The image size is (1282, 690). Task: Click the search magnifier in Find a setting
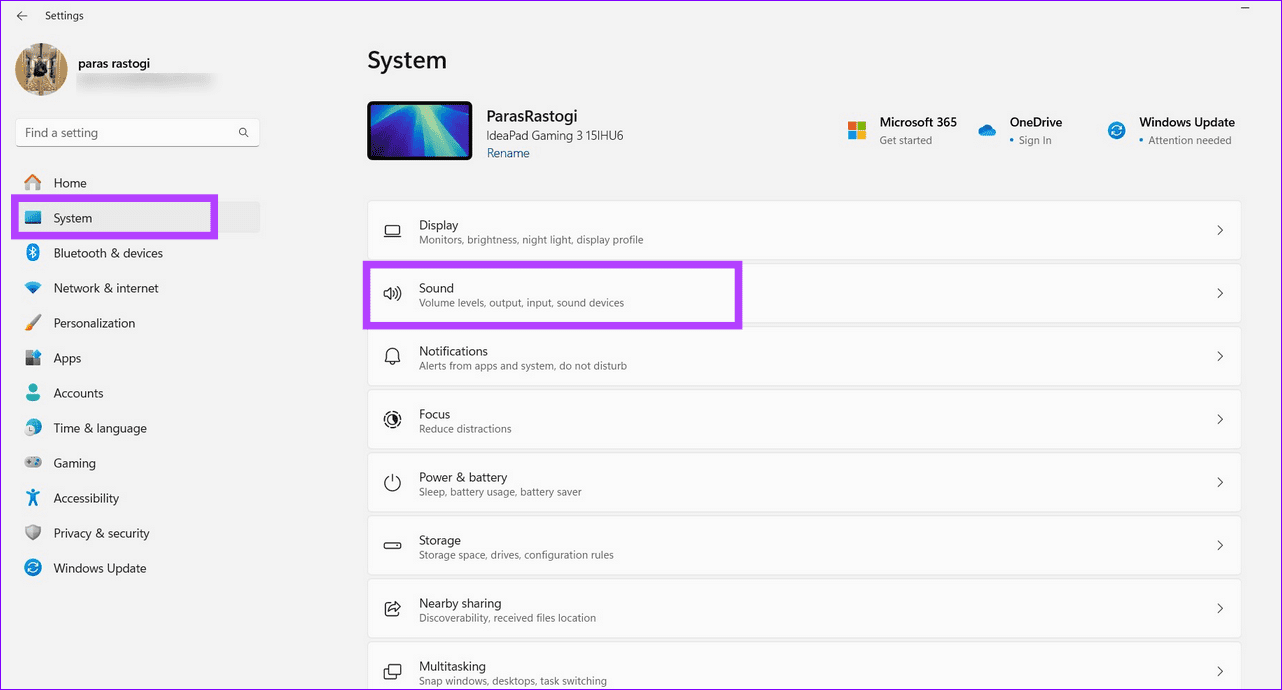click(x=243, y=132)
